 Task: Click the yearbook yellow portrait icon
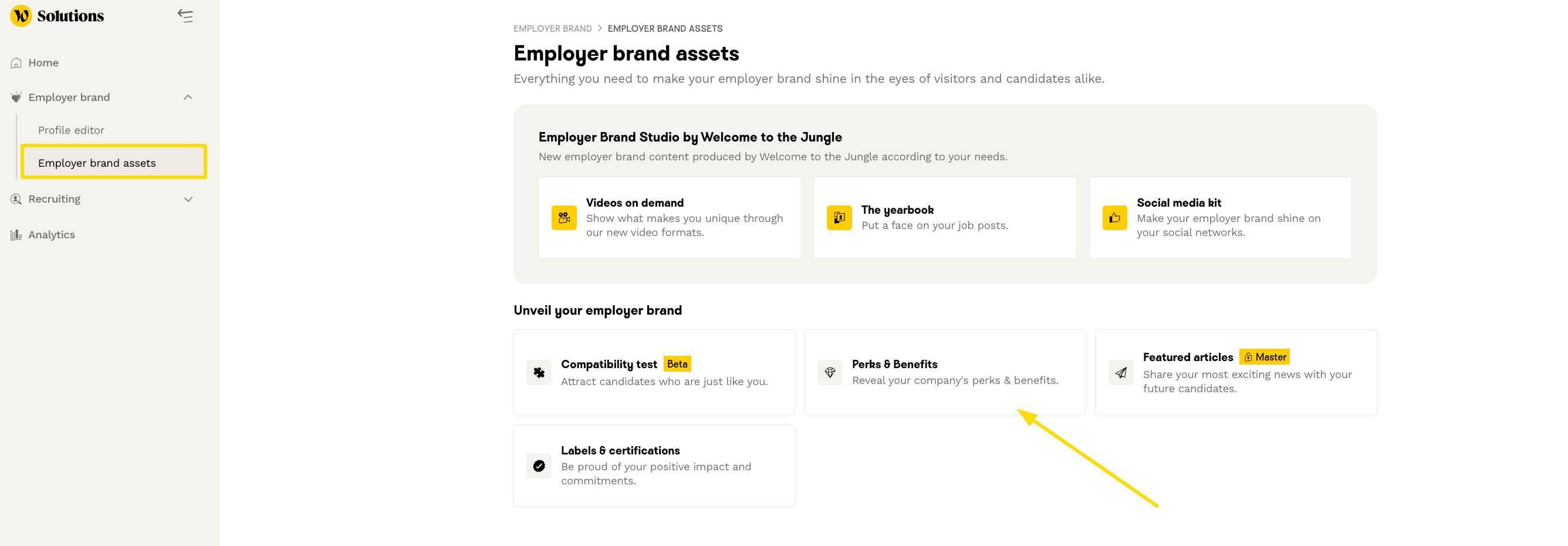(x=839, y=218)
